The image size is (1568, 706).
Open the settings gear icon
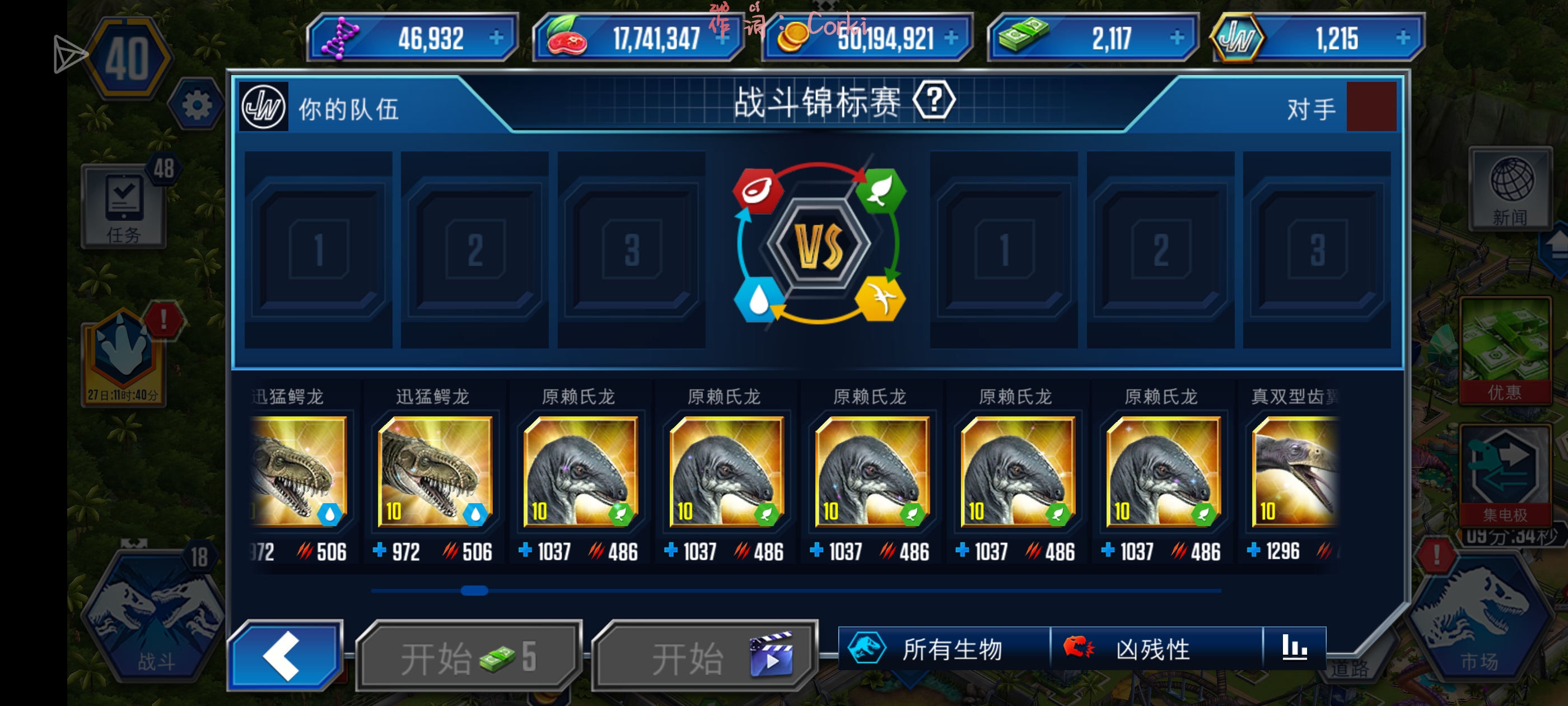coord(197,105)
